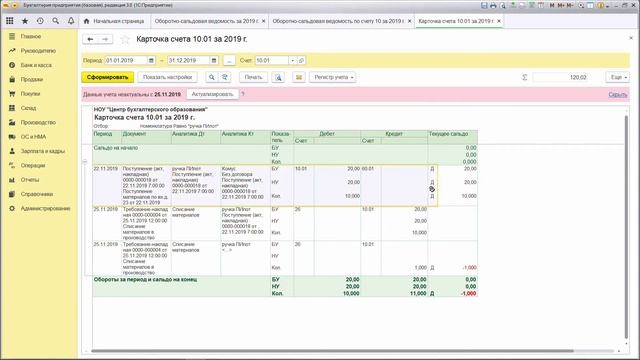
Task: Open the Операции section
Action: [33, 165]
